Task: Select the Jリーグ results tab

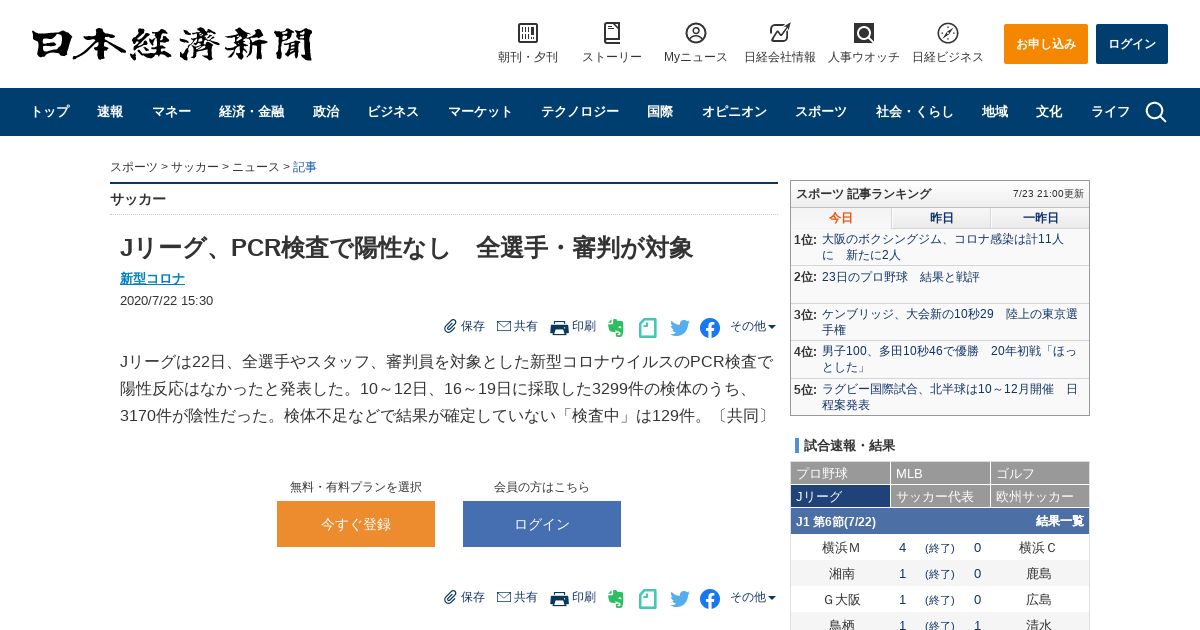Action: (x=840, y=496)
